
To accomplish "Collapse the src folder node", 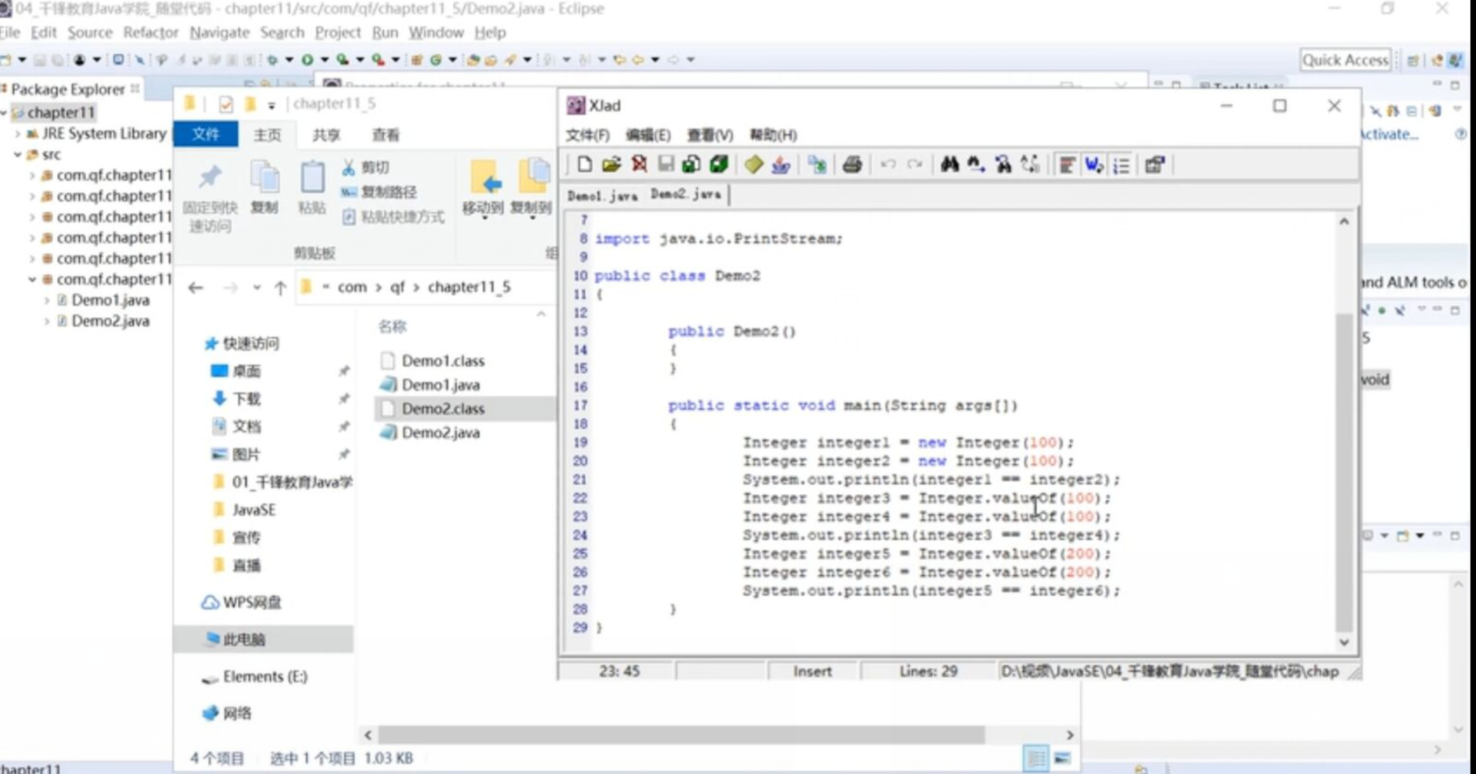I will [17, 155].
